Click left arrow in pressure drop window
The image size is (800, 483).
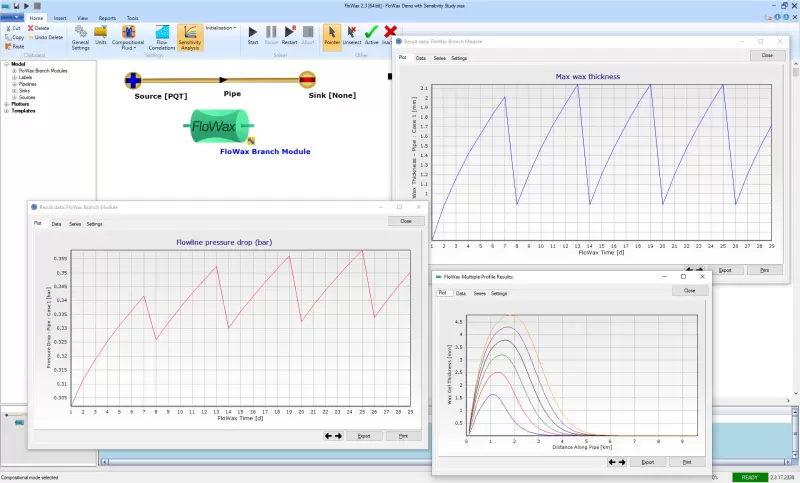(328, 436)
